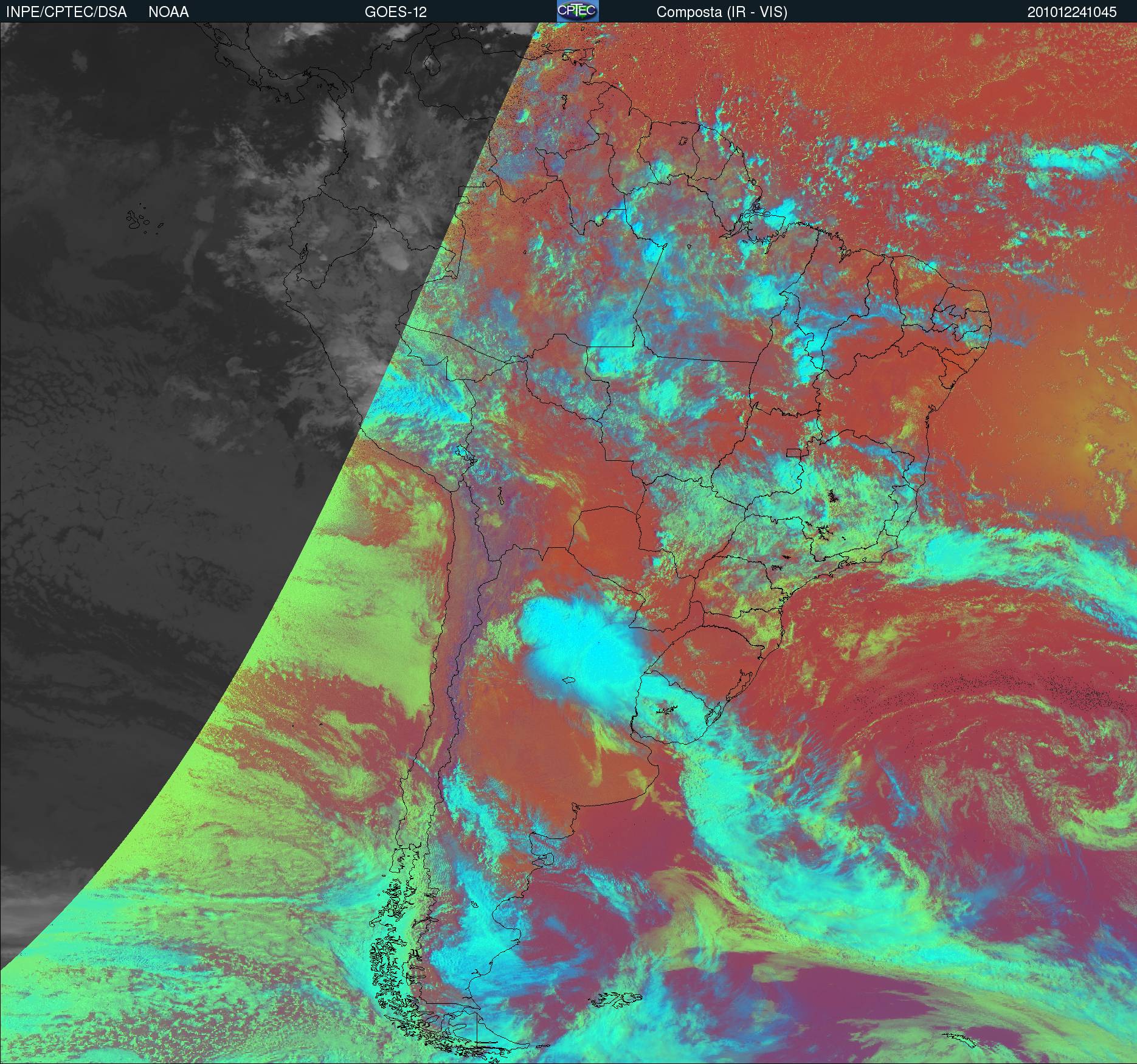Image resolution: width=1137 pixels, height=1064 pixels.
Task: Click the dark grayscale night-side Pacific region
Action: [152, 426]
